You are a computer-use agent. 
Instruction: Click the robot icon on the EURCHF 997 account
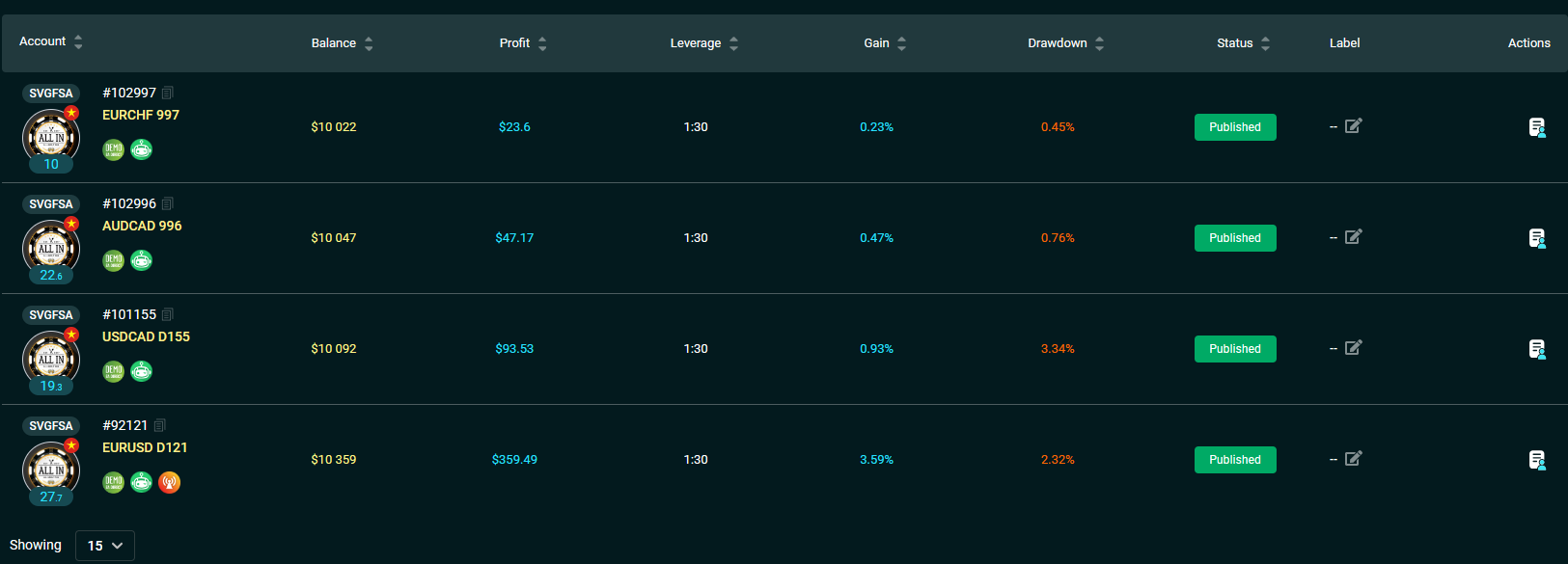coord(142,149)
